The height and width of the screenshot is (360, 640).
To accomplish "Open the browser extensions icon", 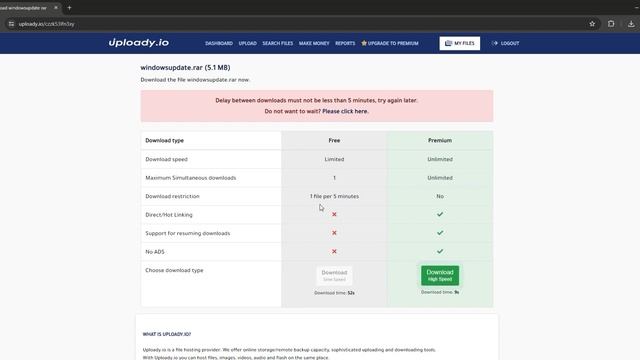I will 611,24.
